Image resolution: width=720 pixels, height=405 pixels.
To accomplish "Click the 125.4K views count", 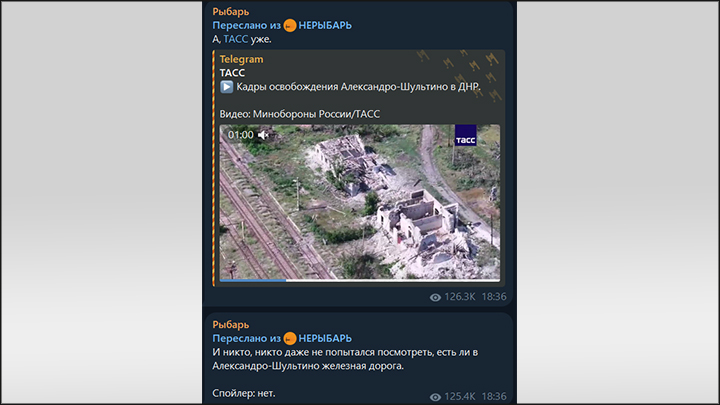I will [x=460, y=397].
